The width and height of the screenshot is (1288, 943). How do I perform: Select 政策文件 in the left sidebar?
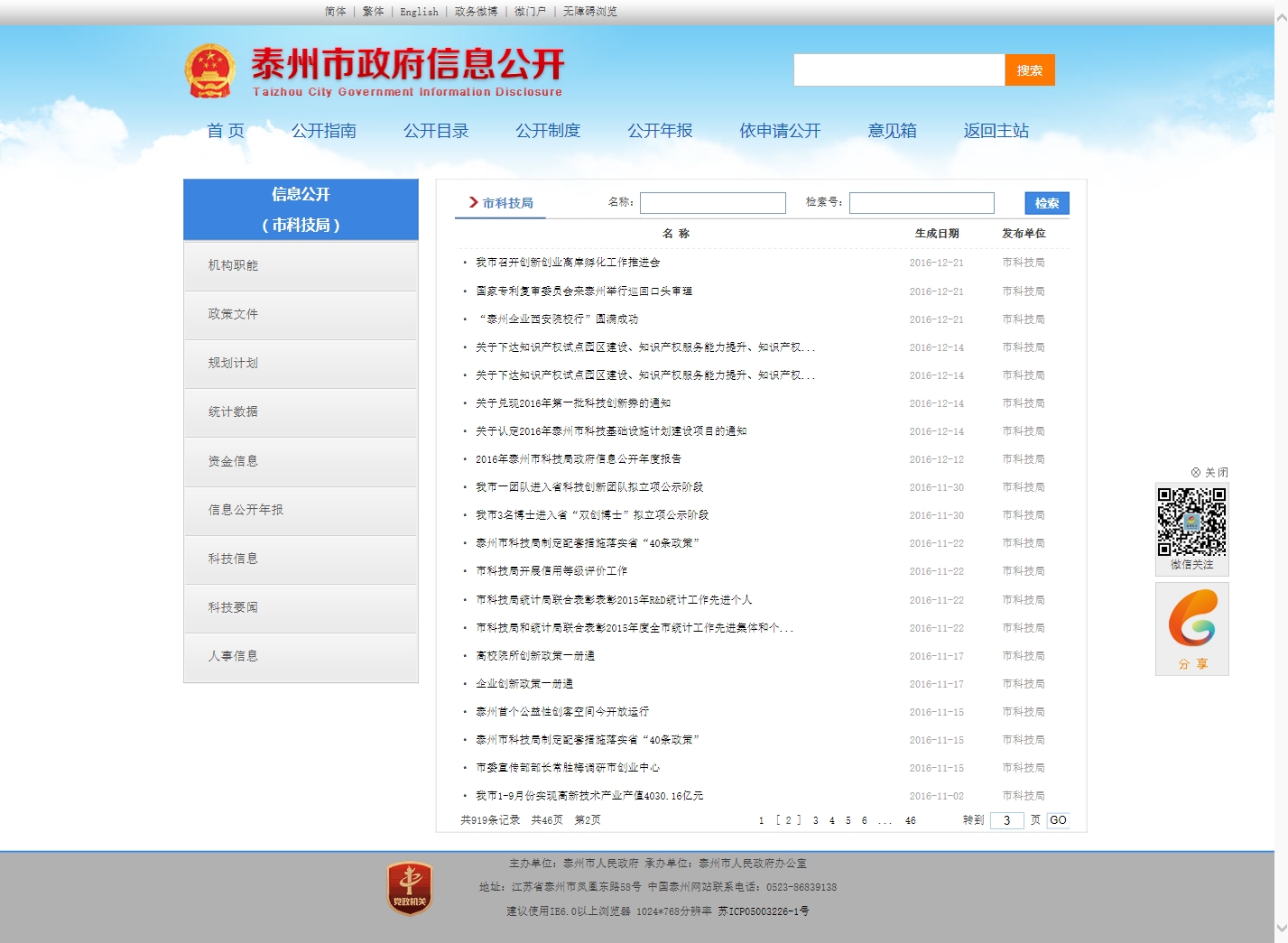pos(233,314)
